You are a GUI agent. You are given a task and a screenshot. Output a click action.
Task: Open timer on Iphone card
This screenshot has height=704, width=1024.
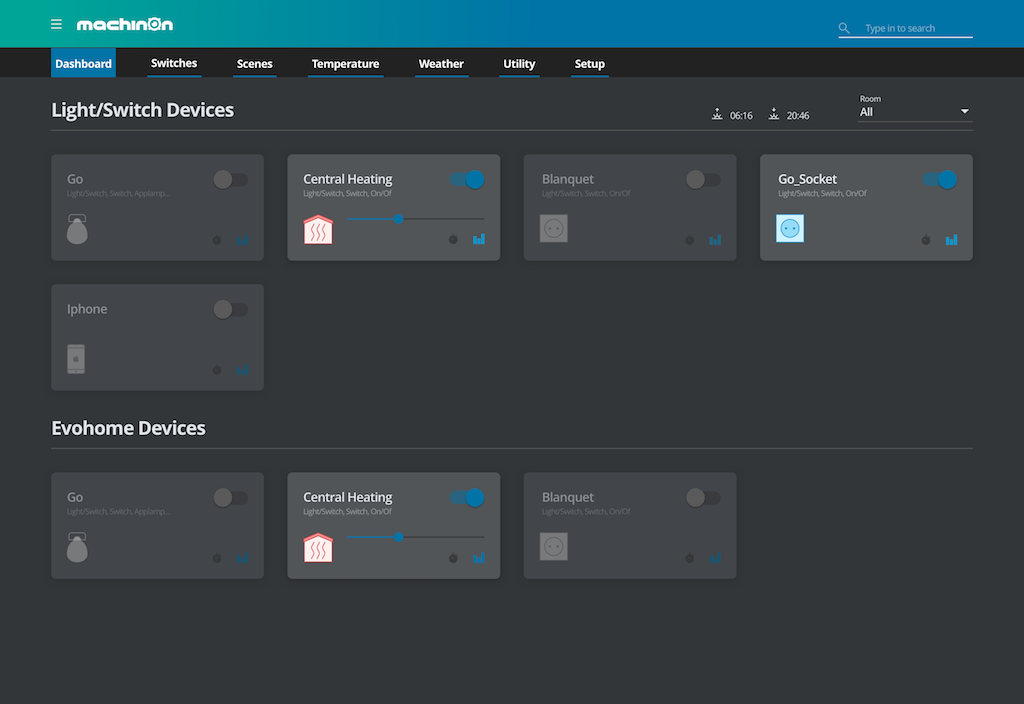point(217,370)
